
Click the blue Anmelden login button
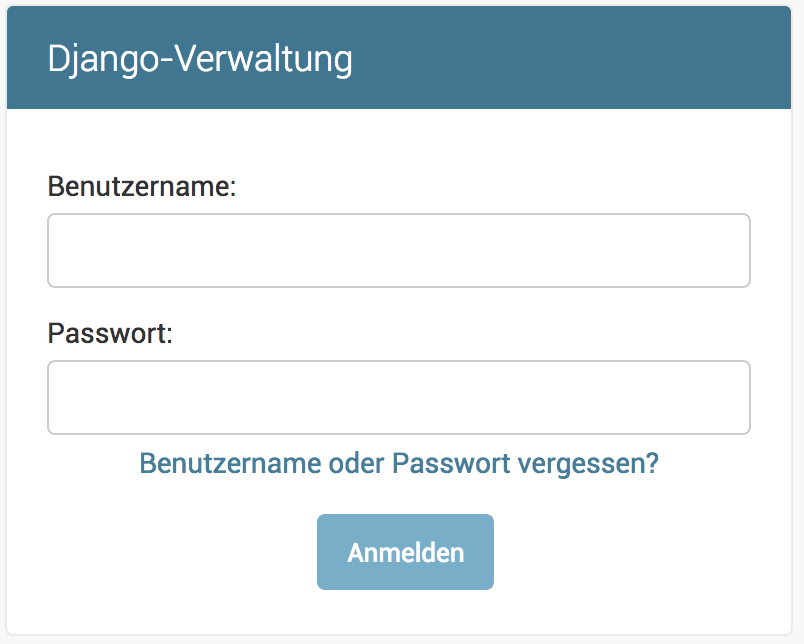coord(404,551)
